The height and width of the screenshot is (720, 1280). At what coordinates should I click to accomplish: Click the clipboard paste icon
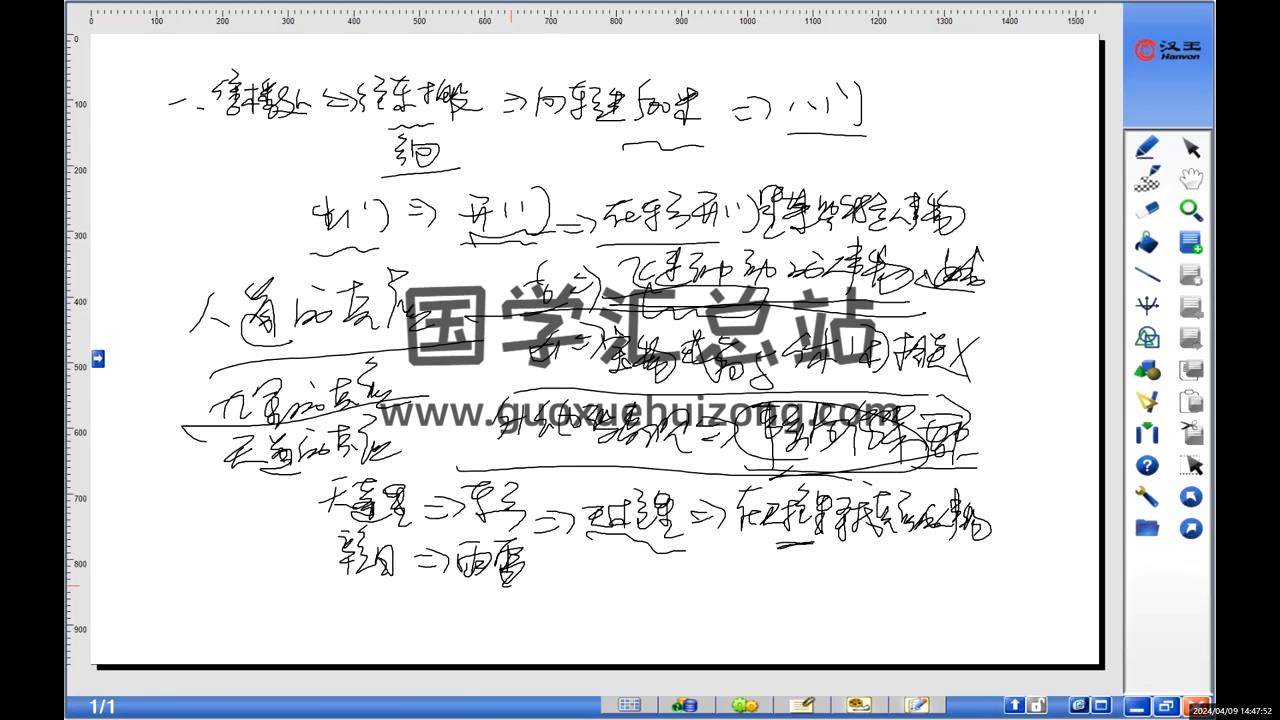(1191, 402)
